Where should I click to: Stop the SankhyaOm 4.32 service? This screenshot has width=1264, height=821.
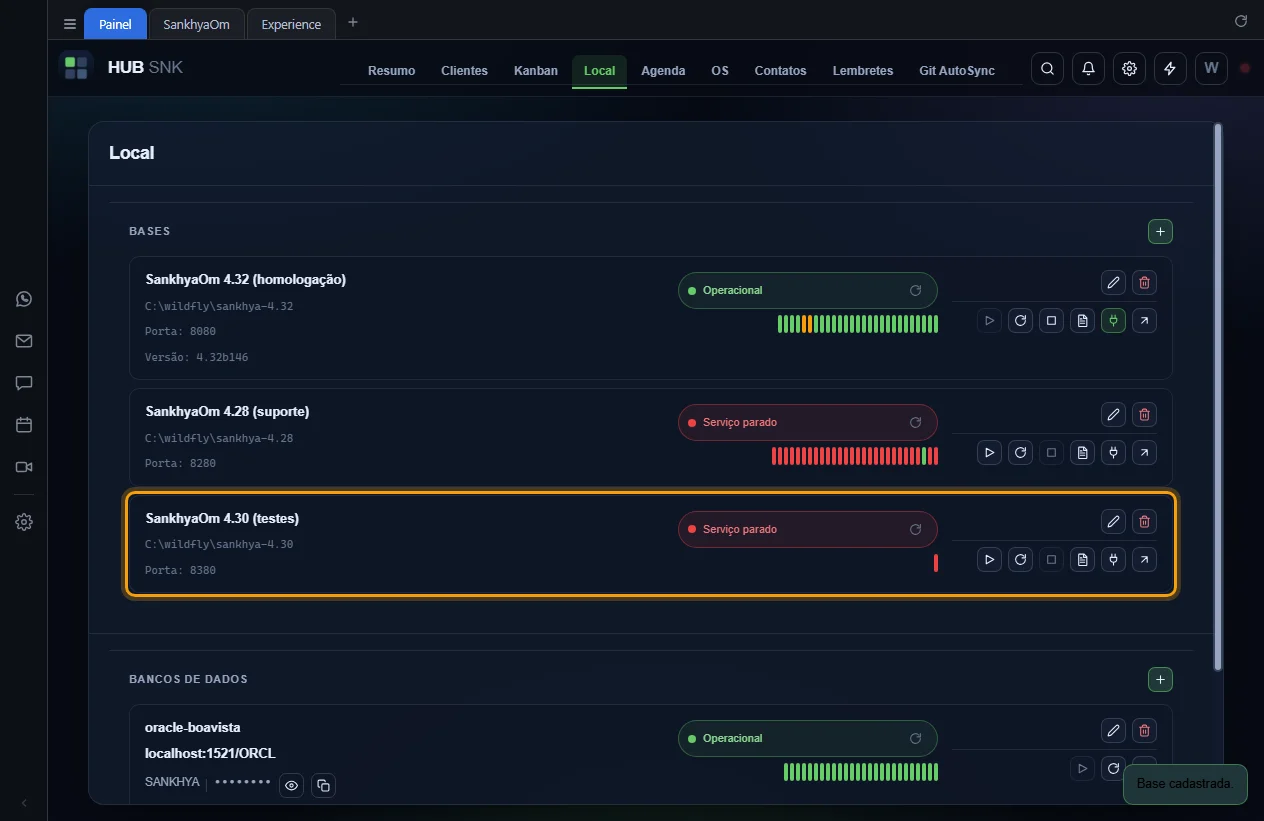click(x=1051, y=321)
